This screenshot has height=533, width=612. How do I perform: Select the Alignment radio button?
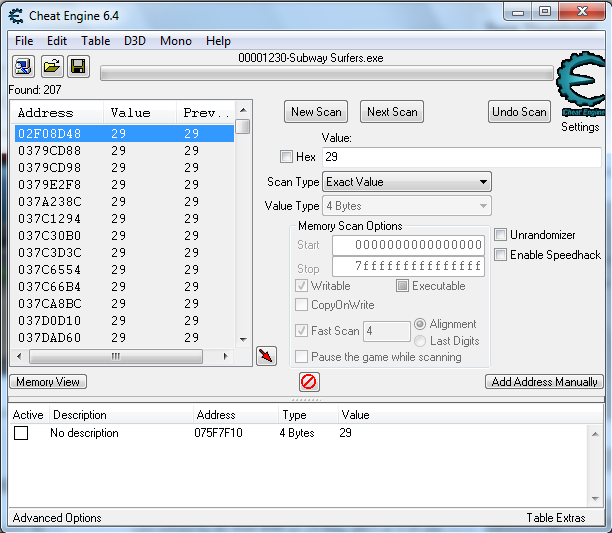click(x=420, y=324)
